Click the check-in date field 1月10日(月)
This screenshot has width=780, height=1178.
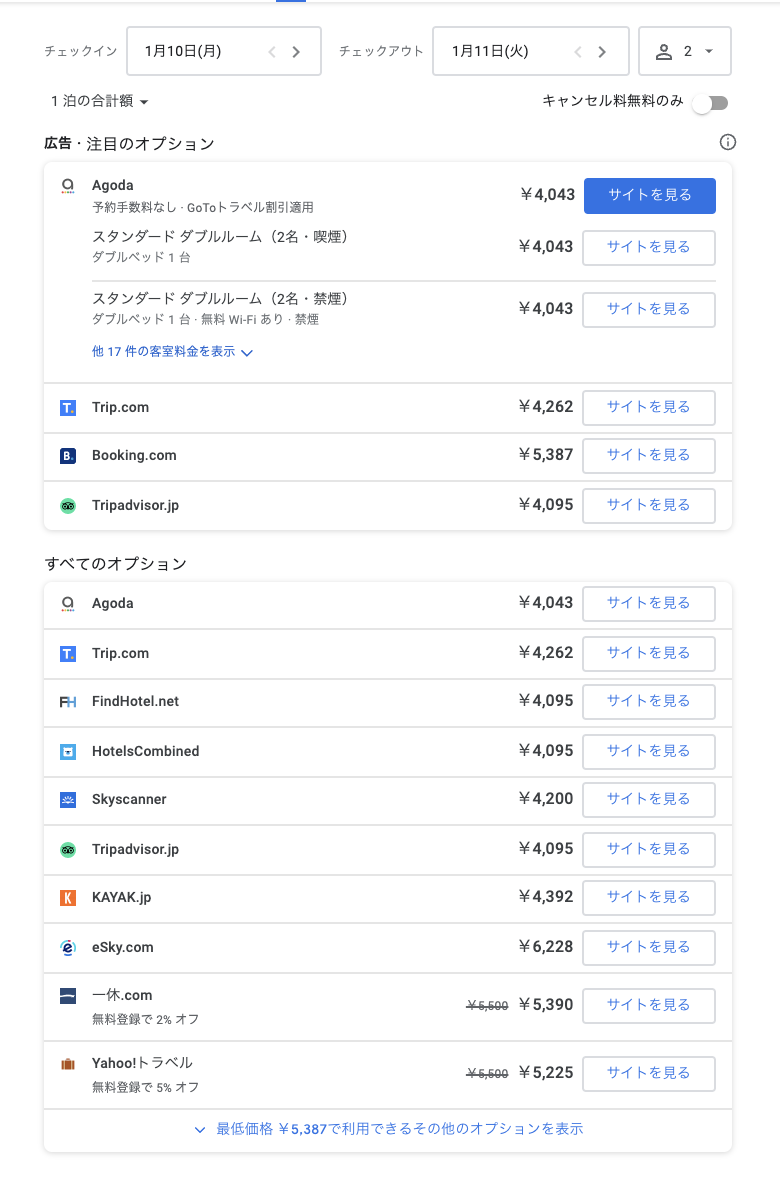(x=224, y=51)
